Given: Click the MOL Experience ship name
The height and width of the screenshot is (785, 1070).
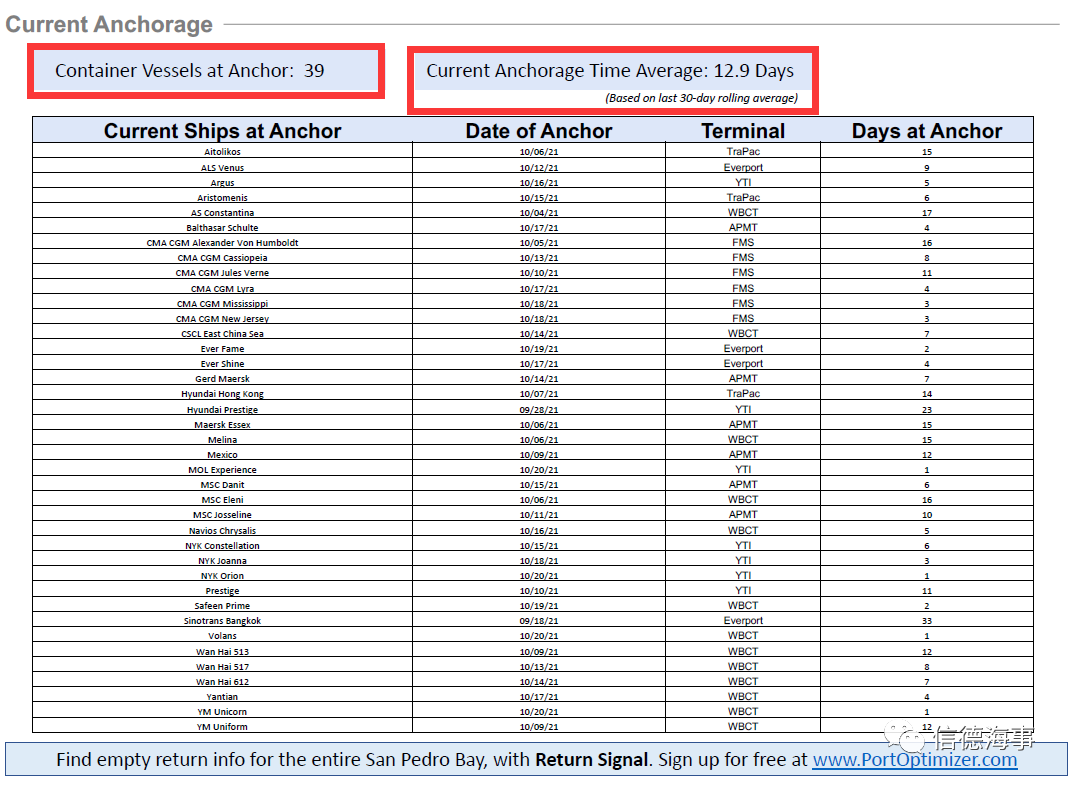Looking at the screenshot, I should pos(222,469).
